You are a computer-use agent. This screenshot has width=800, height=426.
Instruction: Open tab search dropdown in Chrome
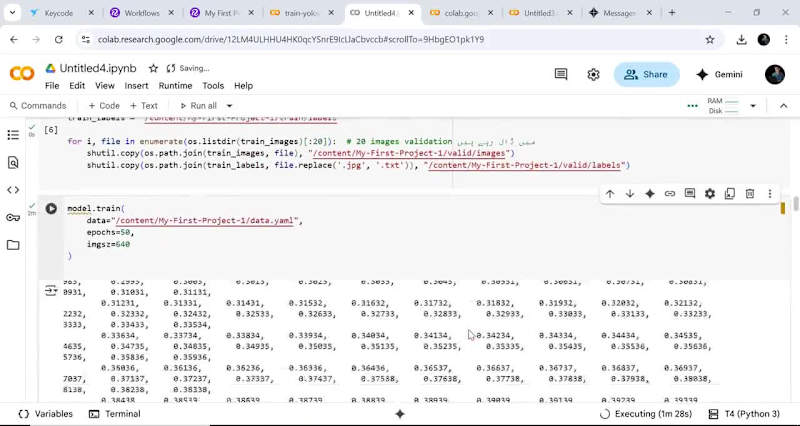(x=12, y=13)
